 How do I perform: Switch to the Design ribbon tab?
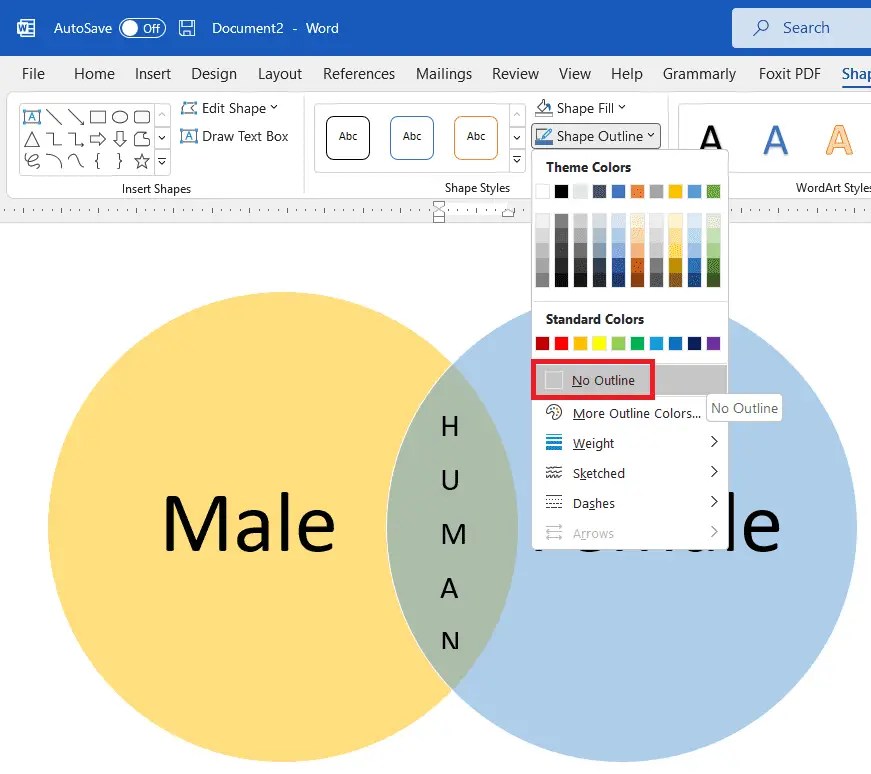point(214,73)
